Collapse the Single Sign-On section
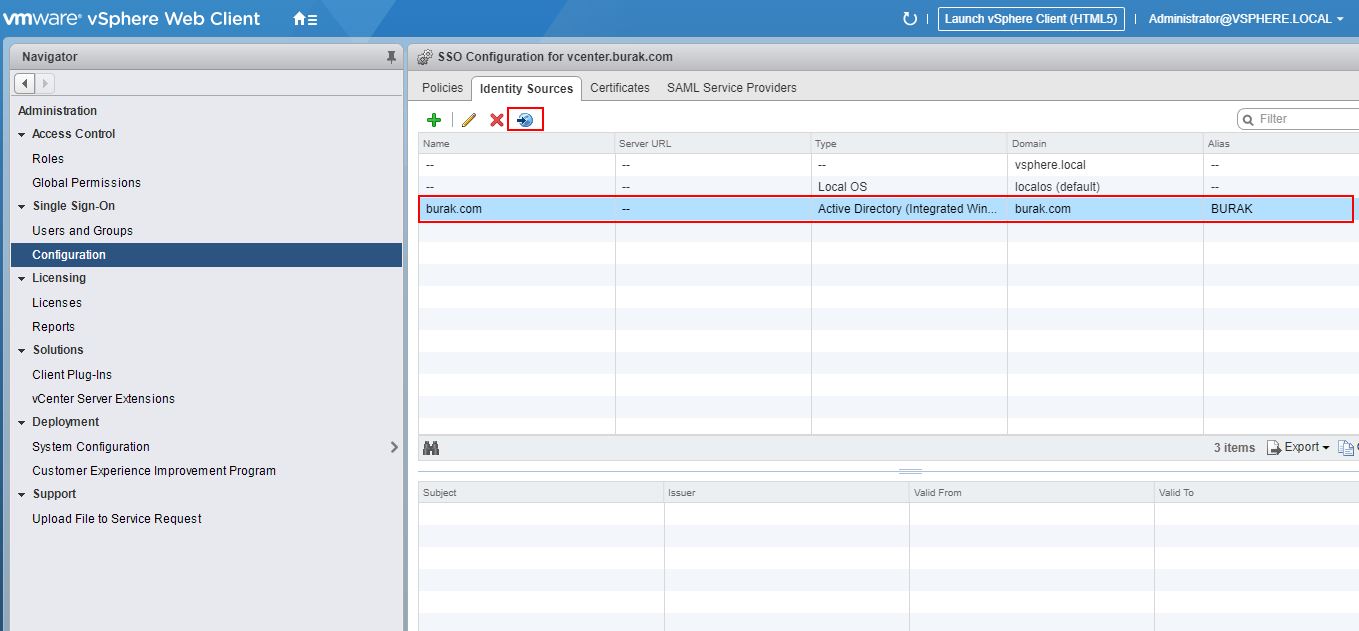Screen dimensions: 1359x631 (22, 206)
